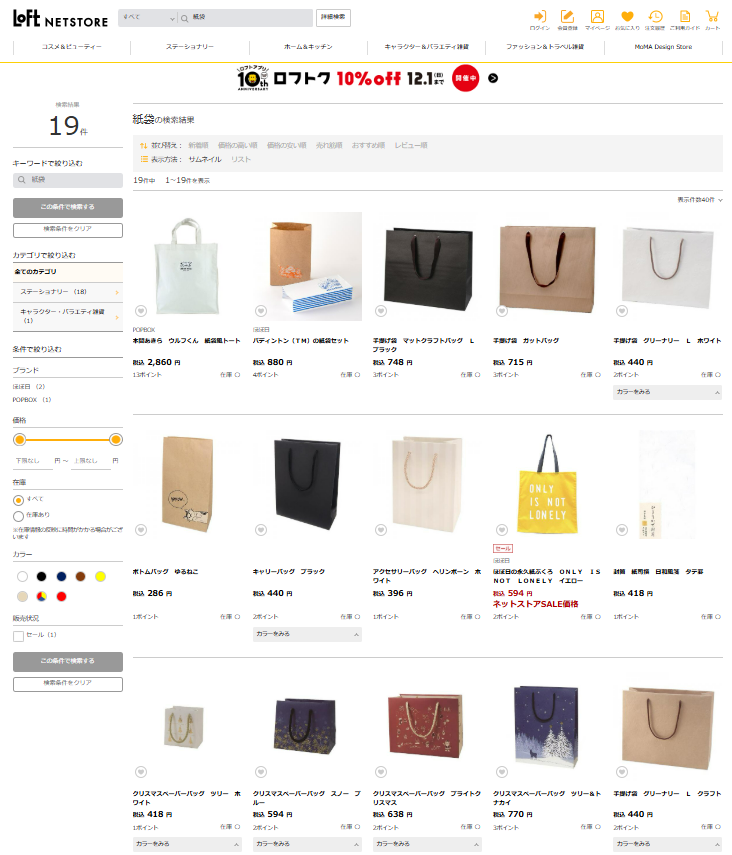732x855 pixels.
Task: Open items-per-page 40 dropdown
Action: point(700,200)
